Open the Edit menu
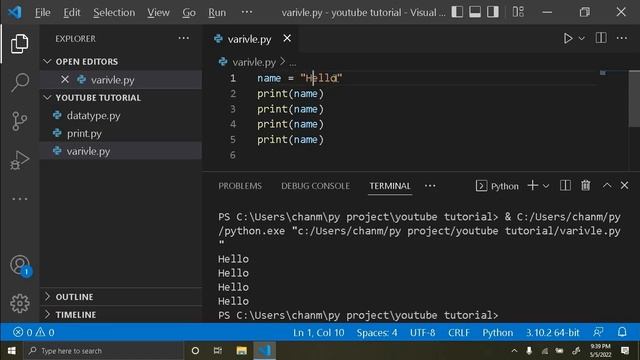This screenshot has width=640, height=360. tap(72, 12)
